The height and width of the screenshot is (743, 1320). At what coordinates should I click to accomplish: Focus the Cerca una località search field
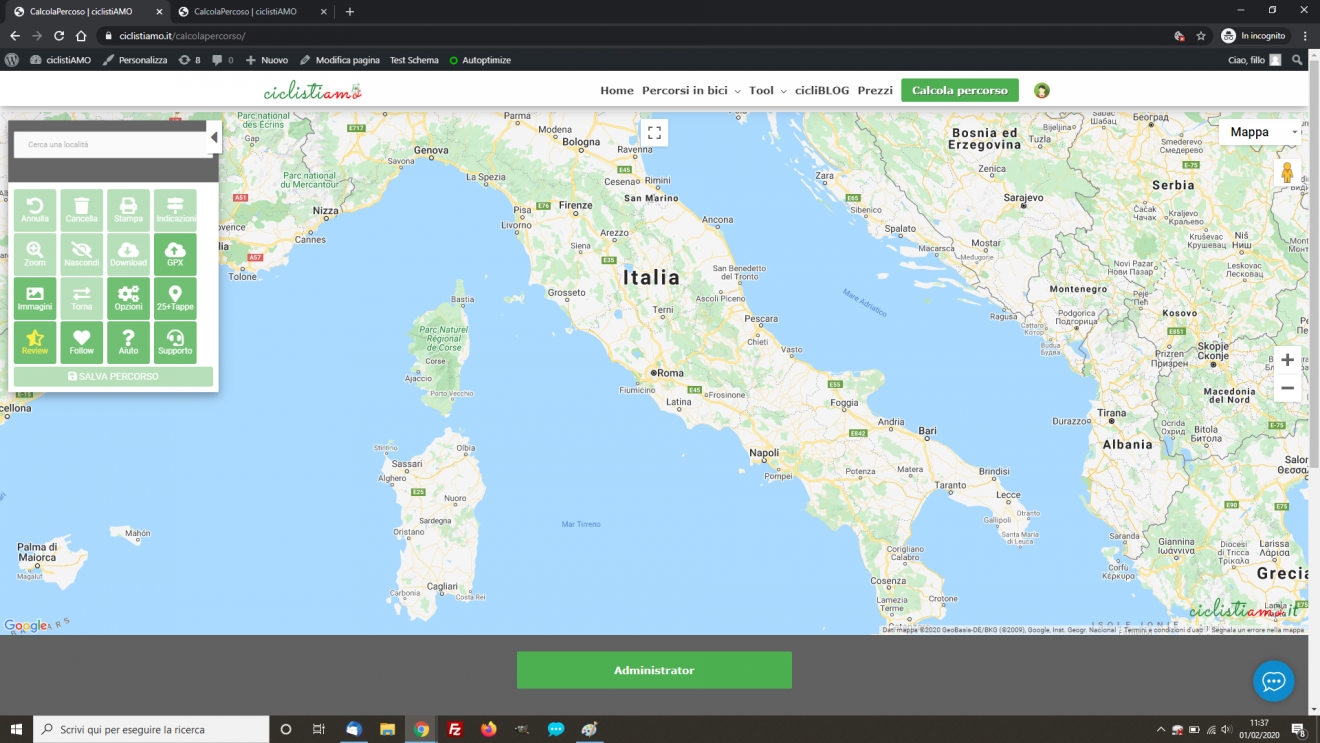[110, 145]
